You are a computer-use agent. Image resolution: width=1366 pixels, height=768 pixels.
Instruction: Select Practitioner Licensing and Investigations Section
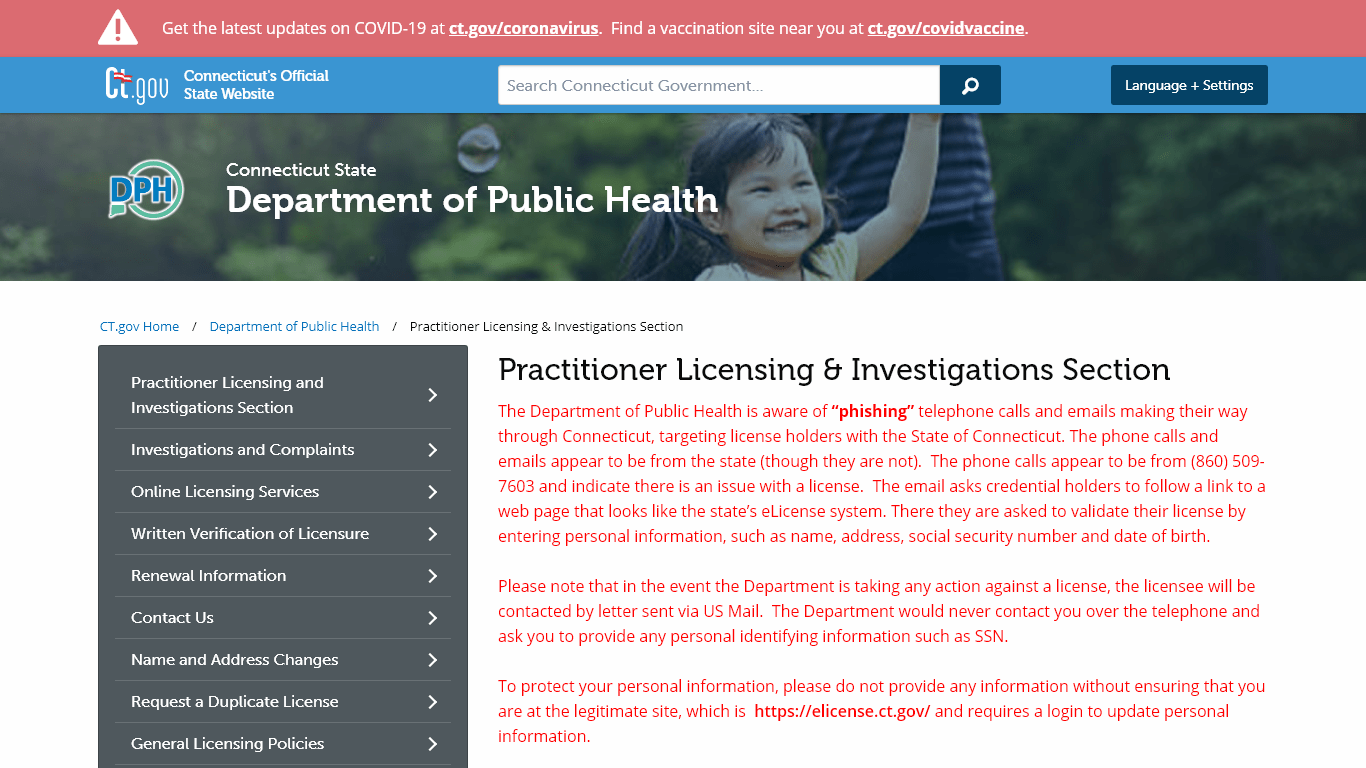227,394
